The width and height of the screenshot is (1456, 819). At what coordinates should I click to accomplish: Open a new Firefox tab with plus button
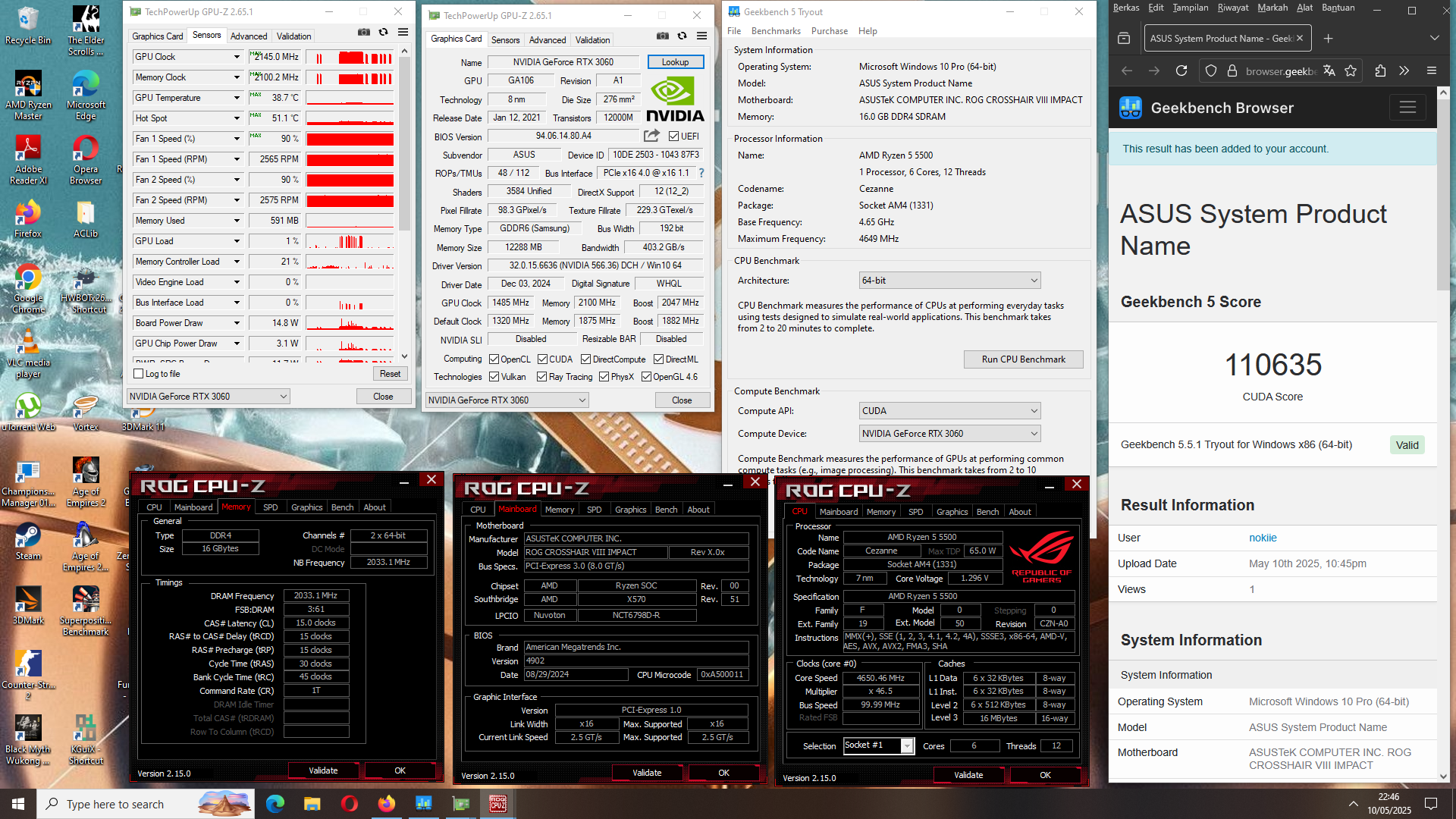tap(1328, 39)
